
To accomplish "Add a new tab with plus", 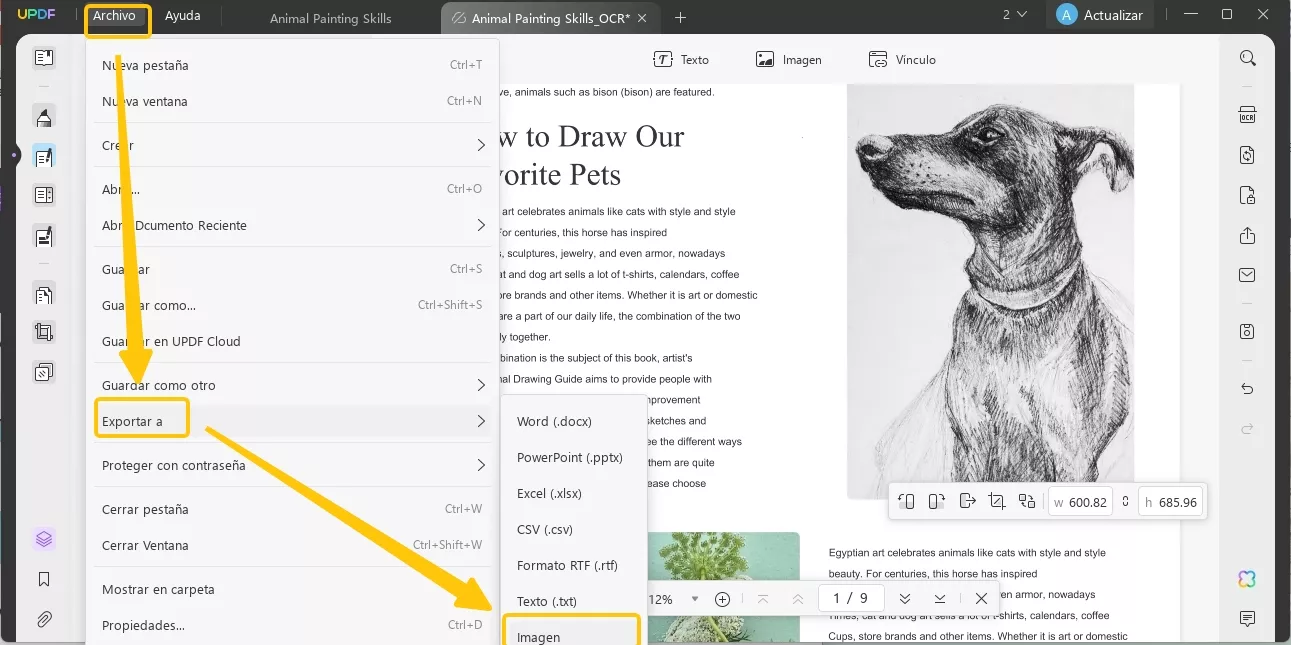I will [680, 17].
